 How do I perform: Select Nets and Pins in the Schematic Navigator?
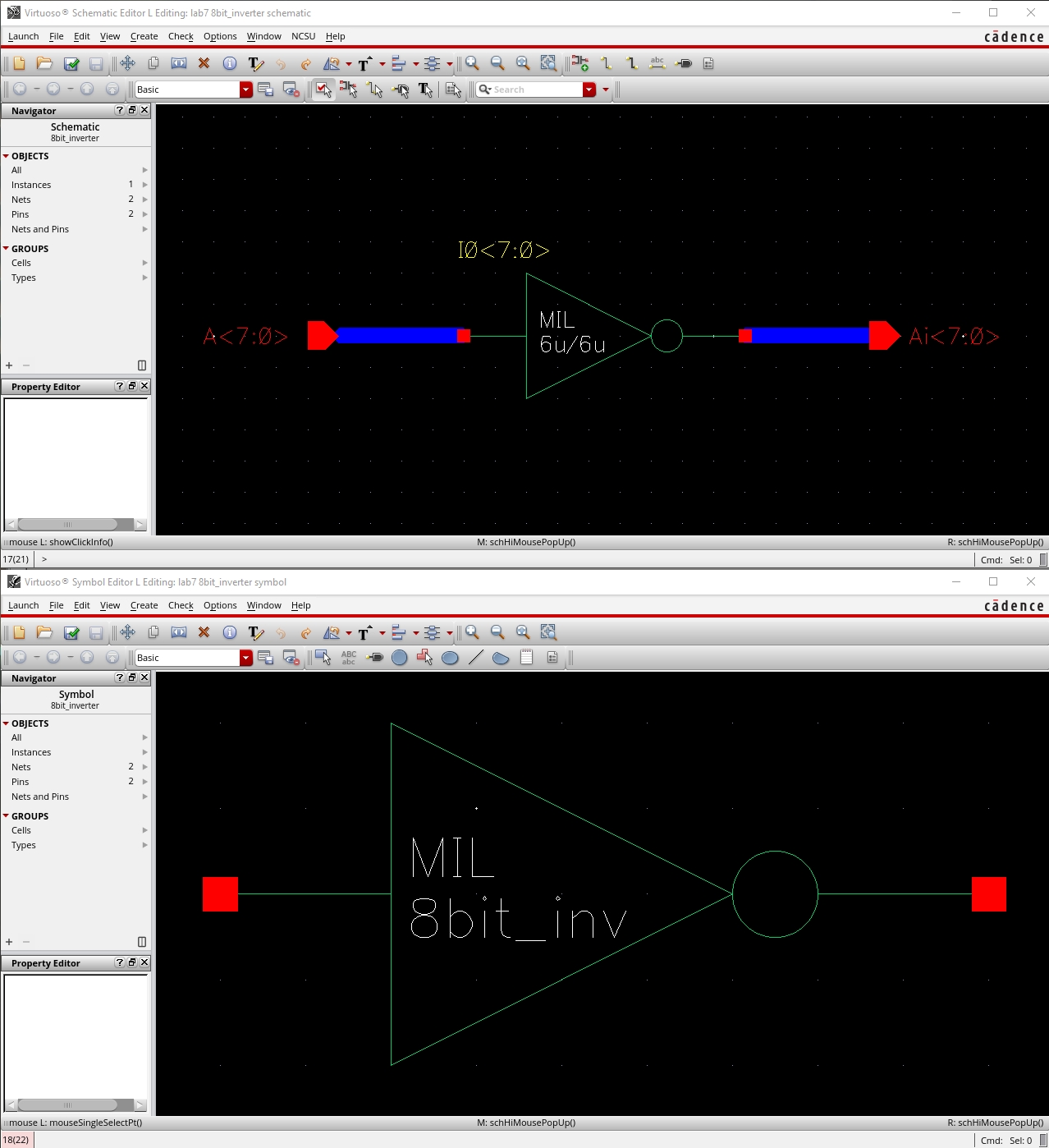pyautogui.click(x=40, y=229)
